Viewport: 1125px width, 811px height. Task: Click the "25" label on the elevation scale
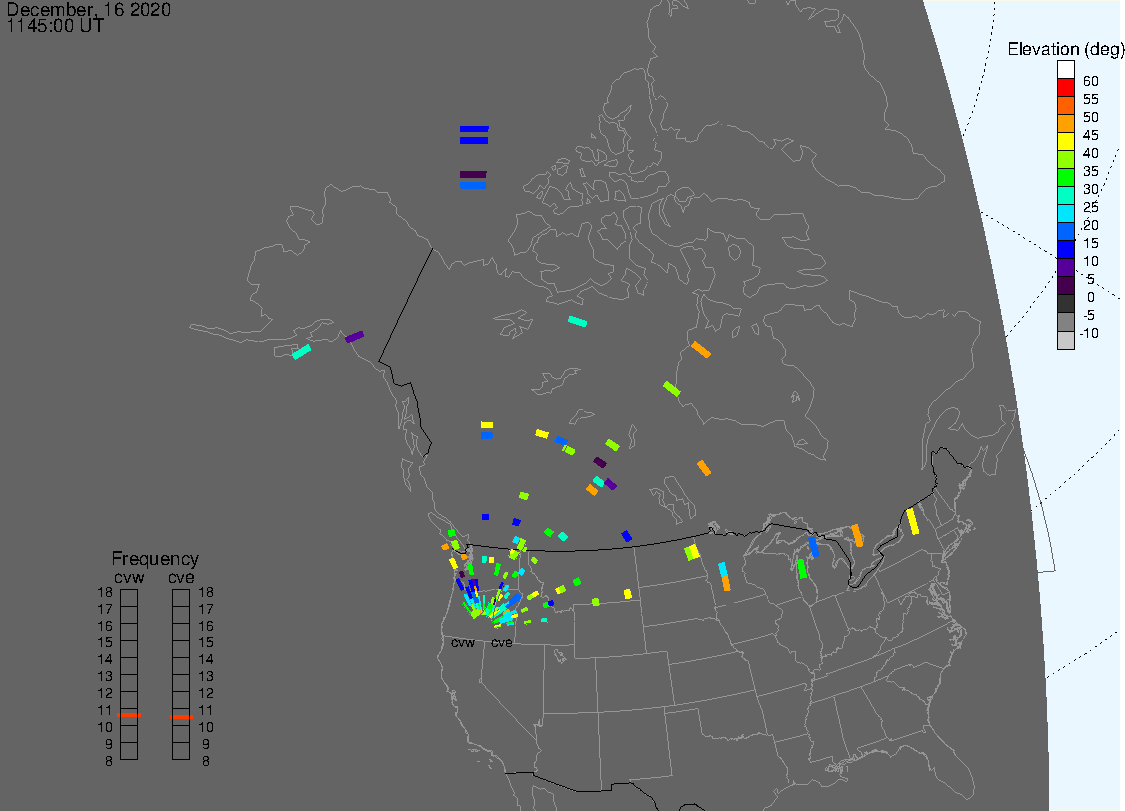coord(1091,207)
